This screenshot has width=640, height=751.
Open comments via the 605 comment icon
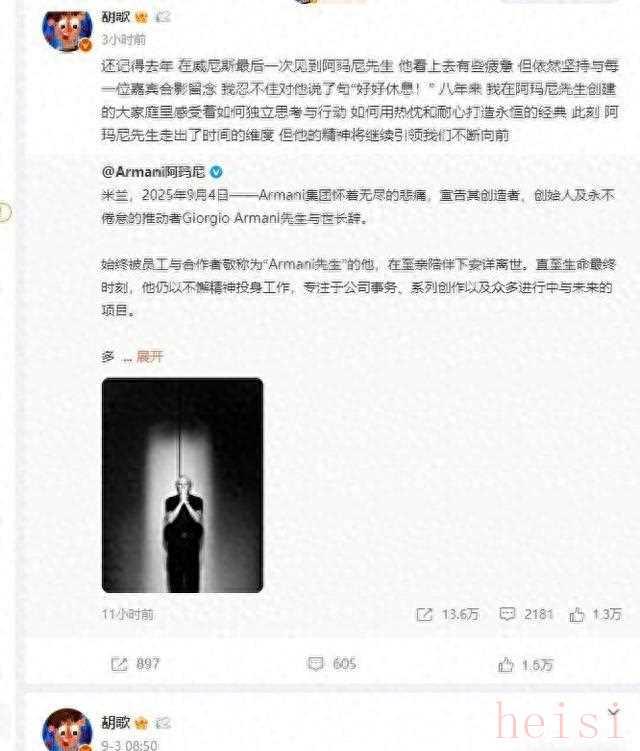[315, 664]
